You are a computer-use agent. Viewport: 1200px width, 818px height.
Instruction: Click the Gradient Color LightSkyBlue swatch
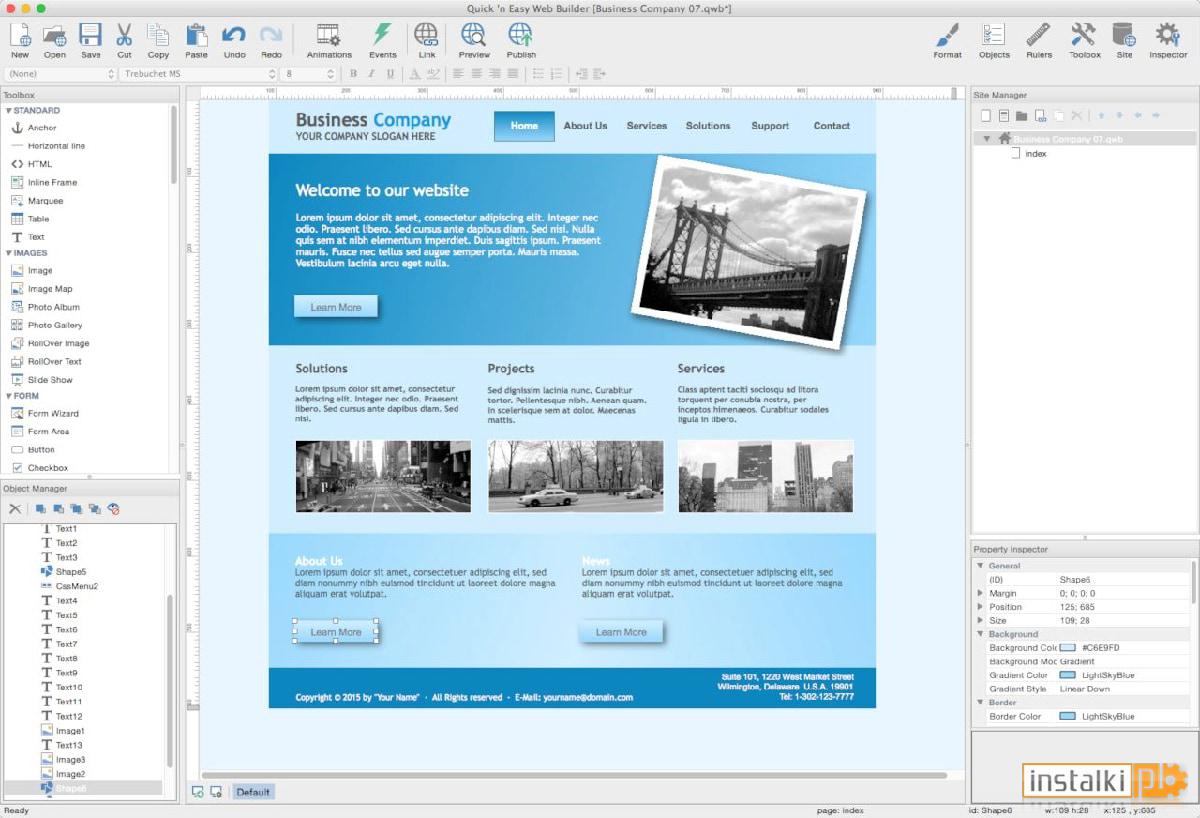(x=1067, y=675)
